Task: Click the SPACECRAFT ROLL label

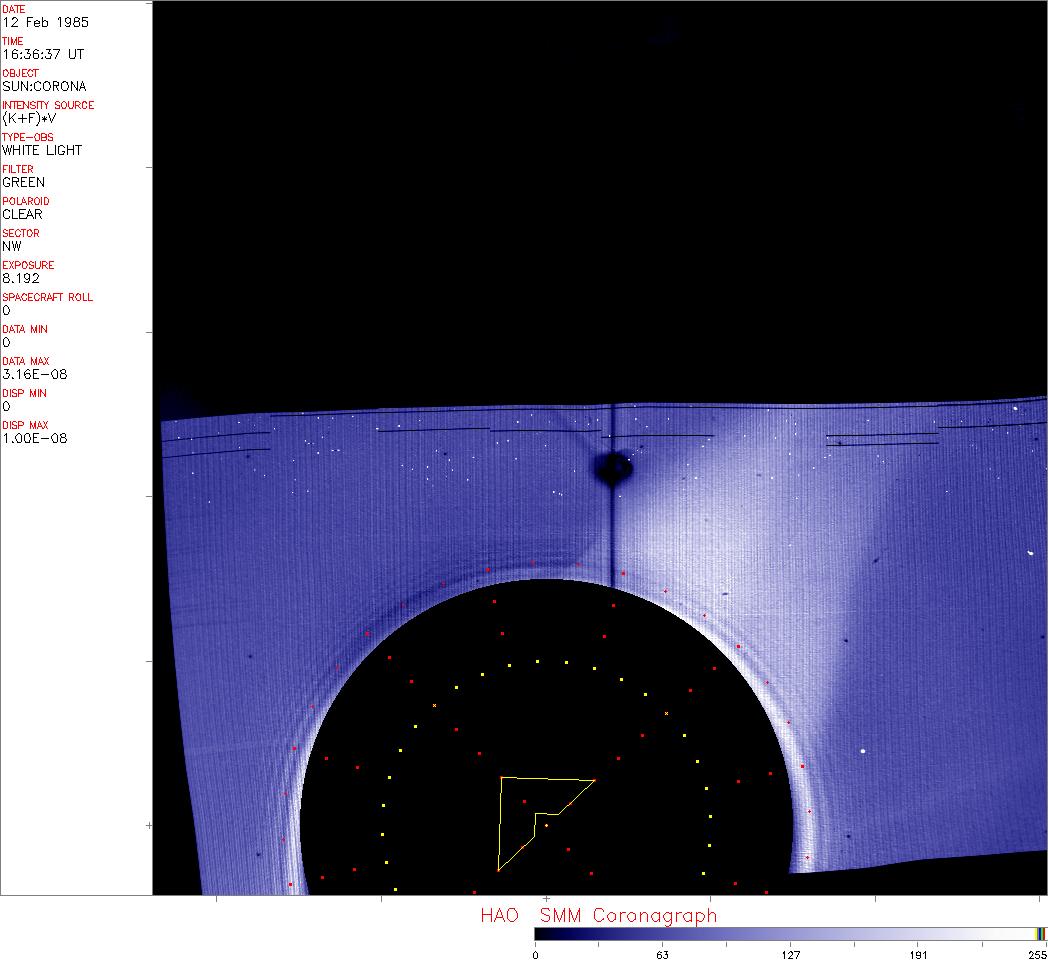Action: [41, 298]
